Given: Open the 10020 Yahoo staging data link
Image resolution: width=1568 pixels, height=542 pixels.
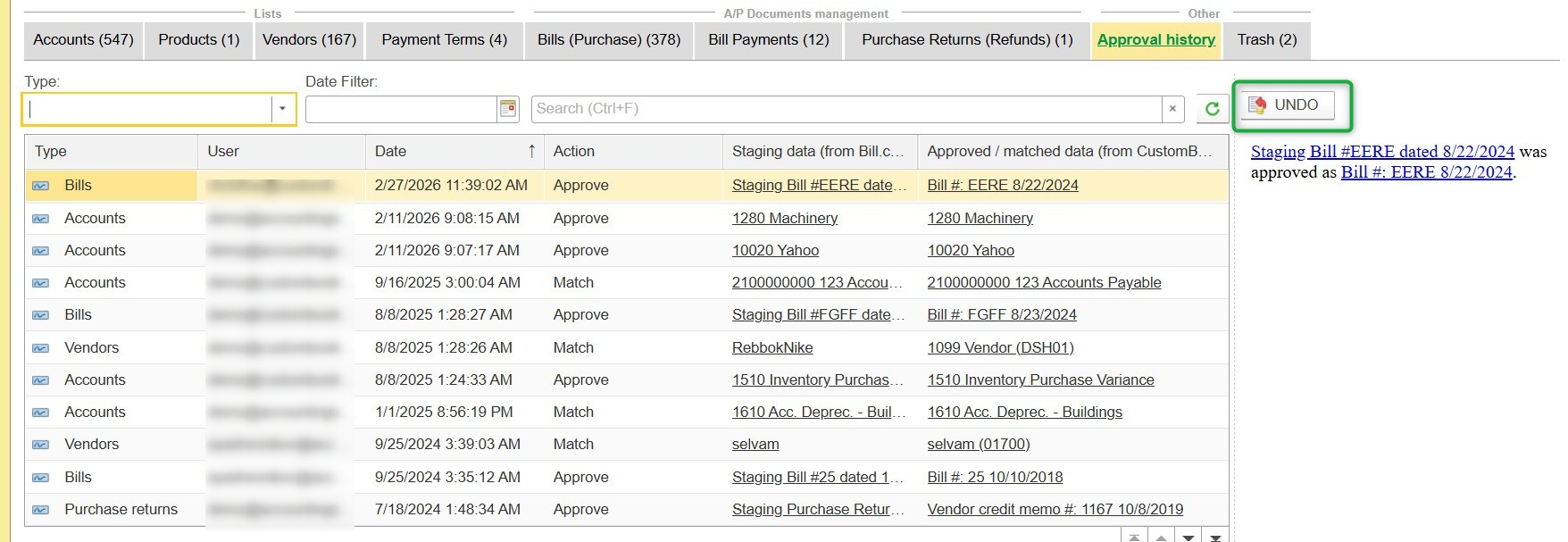Looking at the screenshot, I should (x=775, y=251).
